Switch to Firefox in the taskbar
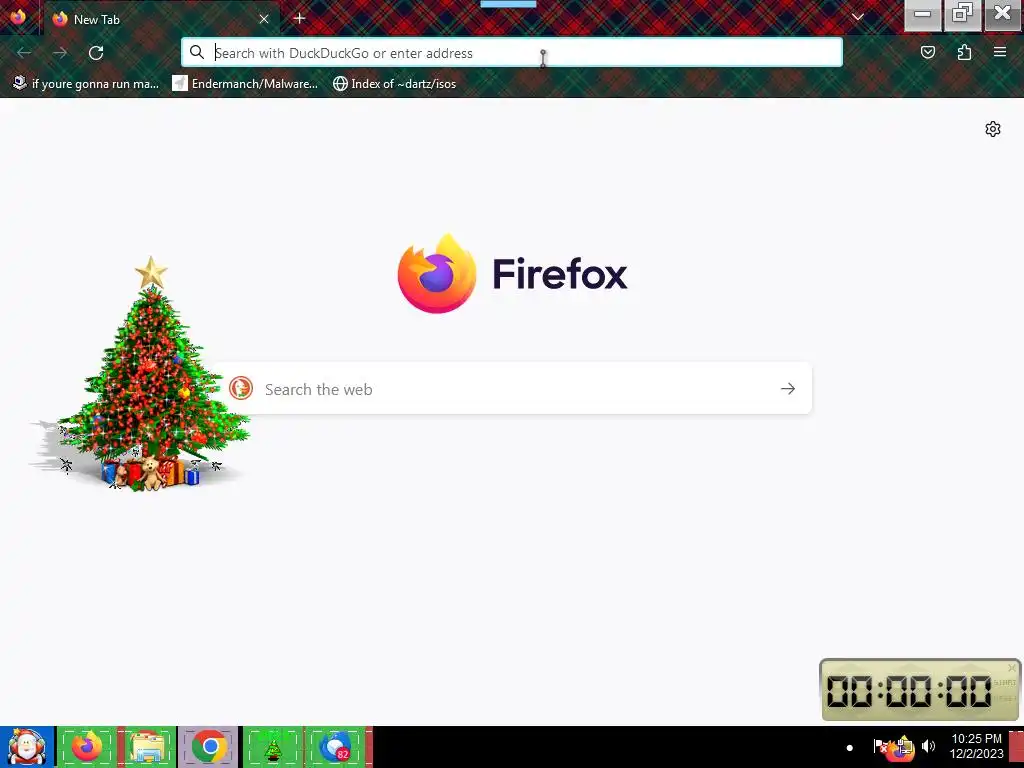The image size is (1024, 768). point(87,747)
